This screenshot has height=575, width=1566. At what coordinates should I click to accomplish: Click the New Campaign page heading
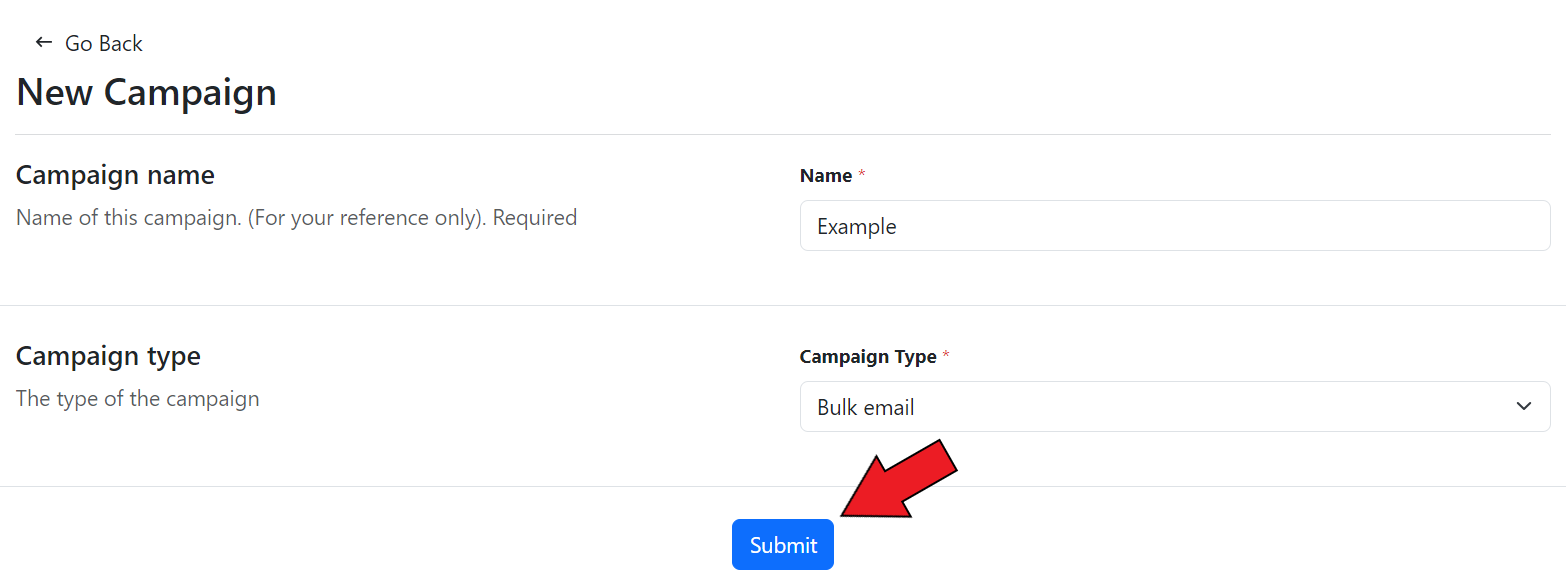(147, 92)
